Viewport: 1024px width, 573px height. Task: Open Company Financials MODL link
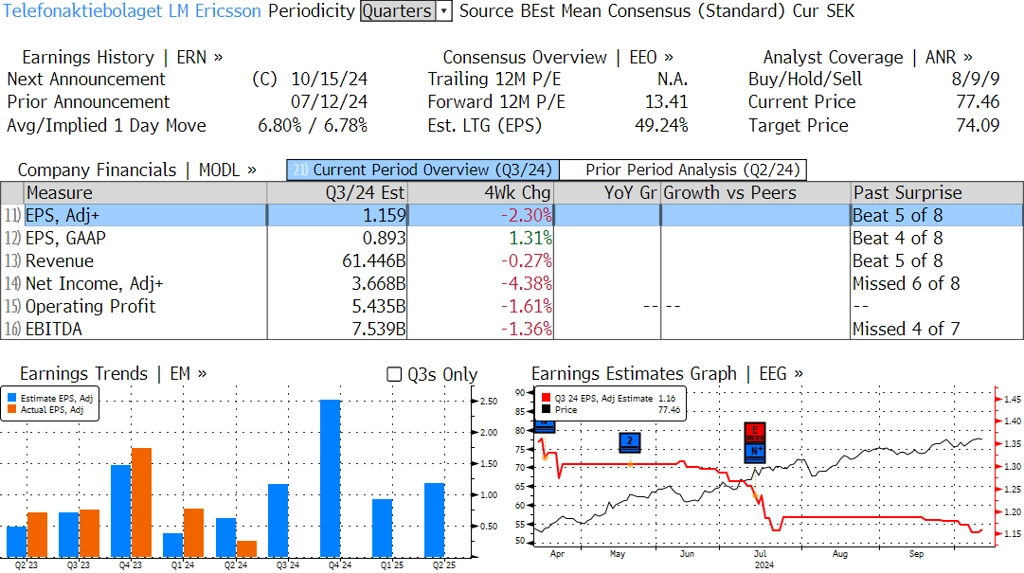tap(137, 170)
